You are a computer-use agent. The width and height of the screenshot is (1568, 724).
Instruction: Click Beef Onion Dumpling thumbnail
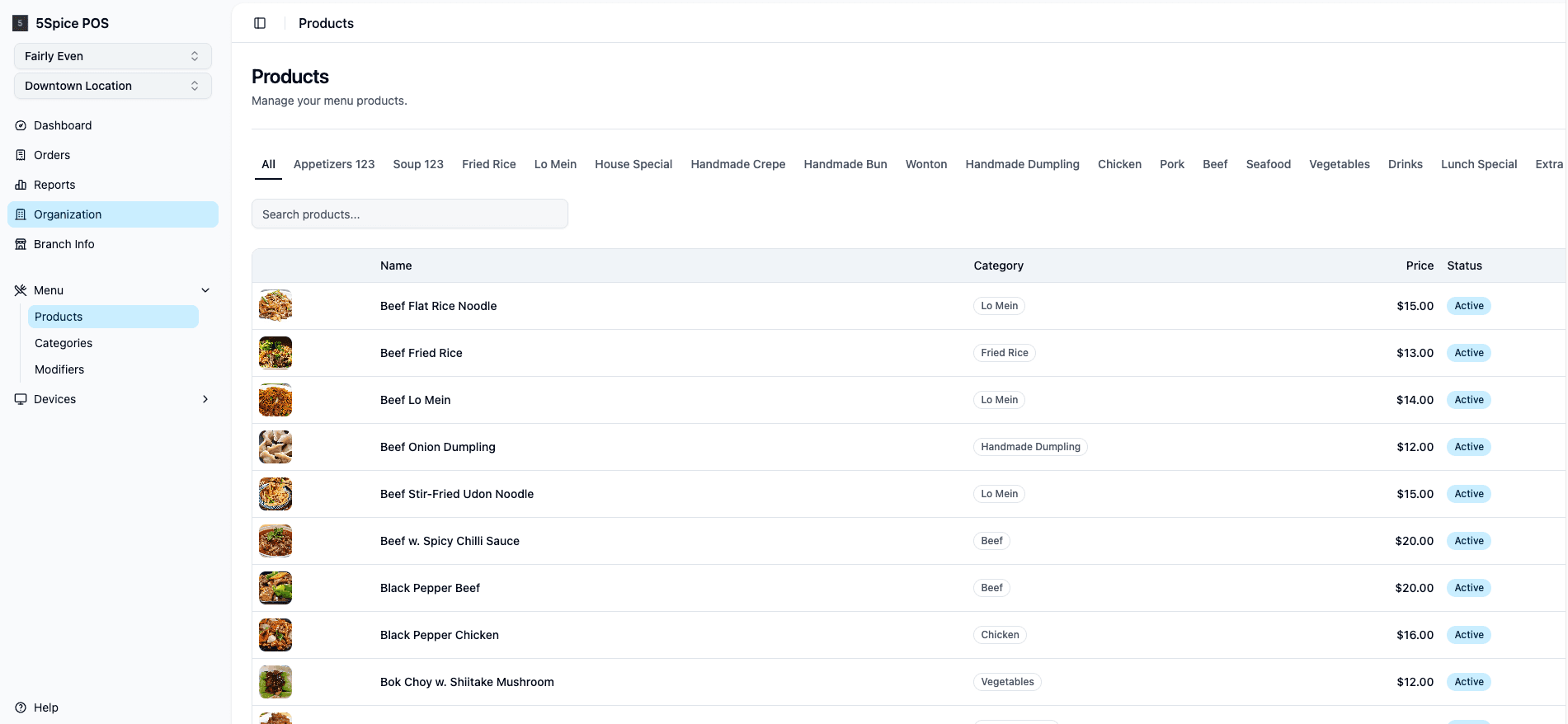(x=275, y=447)
